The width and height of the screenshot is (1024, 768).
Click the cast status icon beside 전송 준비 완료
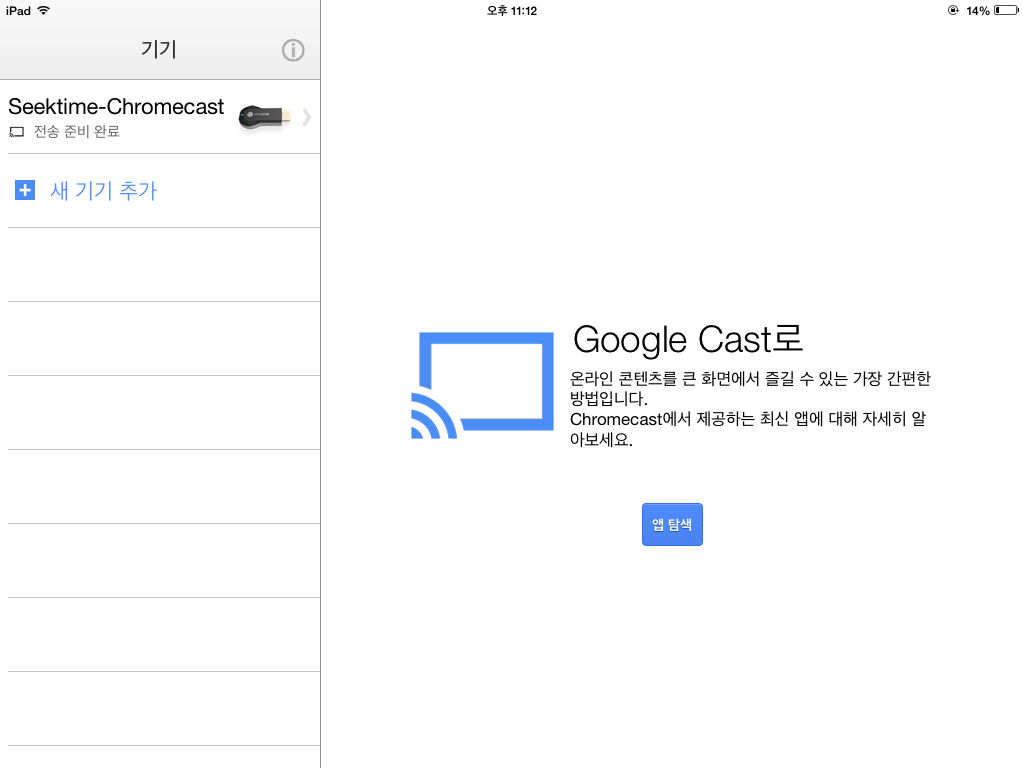[x=16, y=132]
